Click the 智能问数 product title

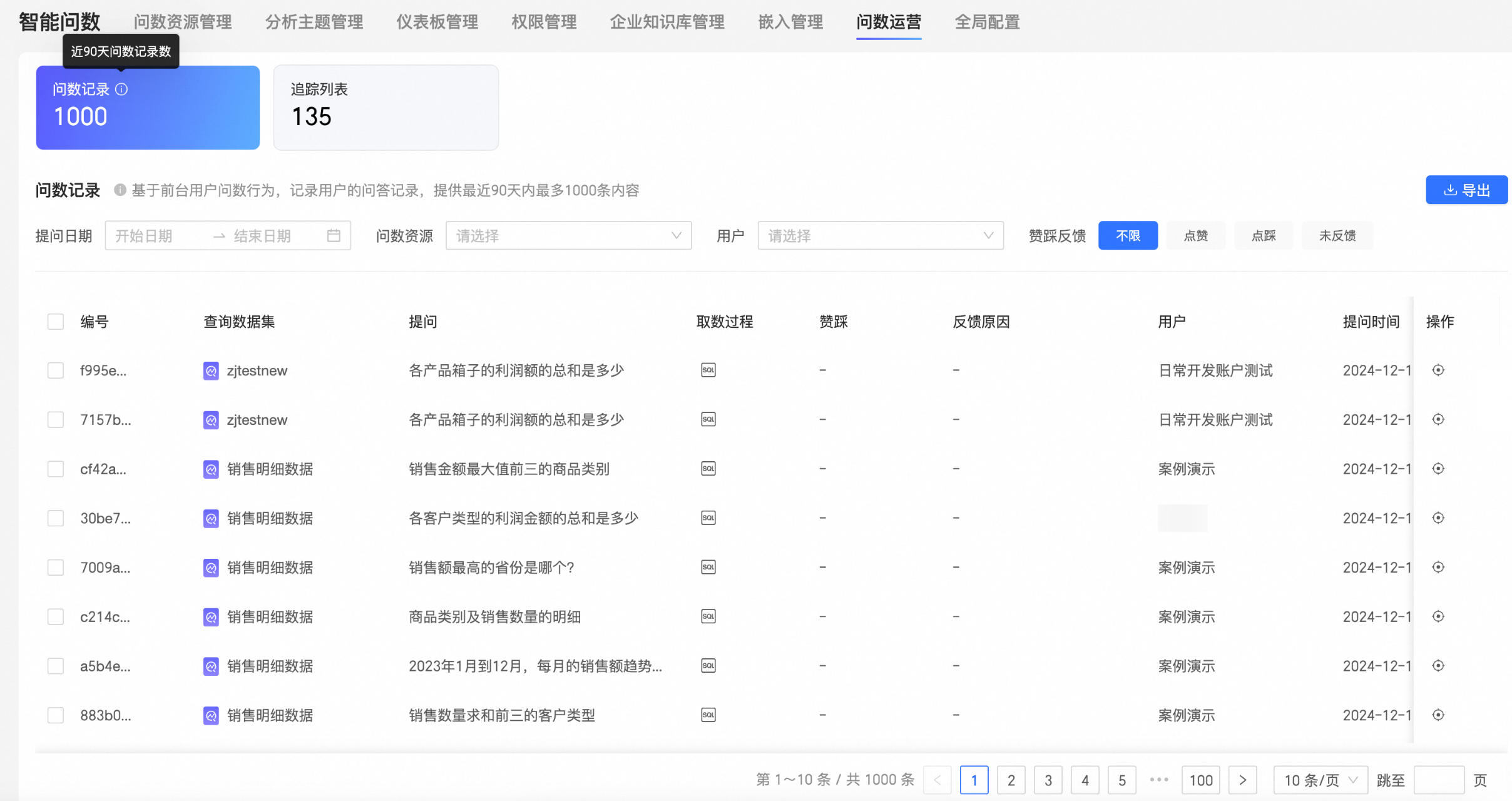(59, 23)
